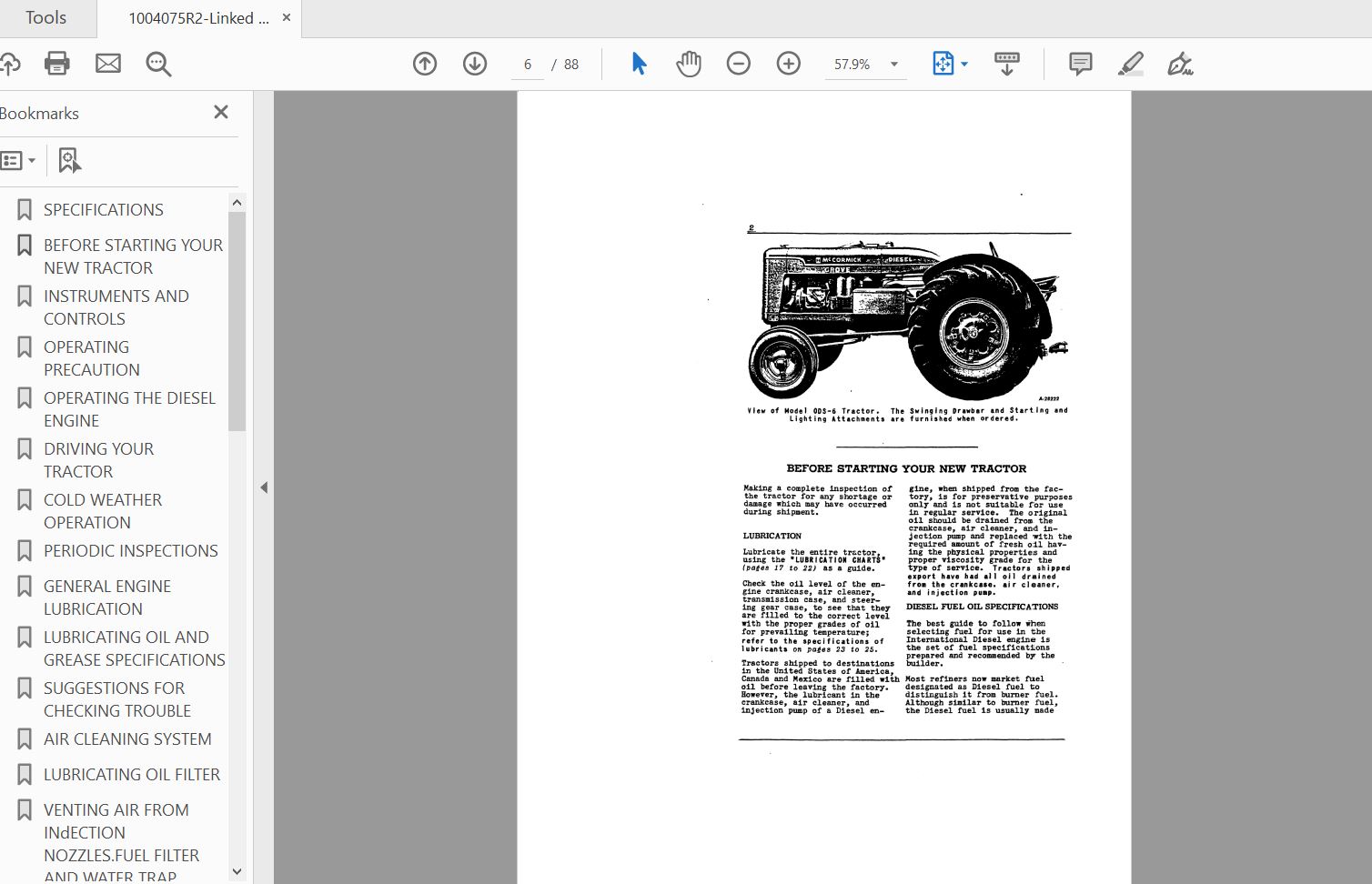Print the document with the printer icon
1372x884 pixels.
[57, 64]
